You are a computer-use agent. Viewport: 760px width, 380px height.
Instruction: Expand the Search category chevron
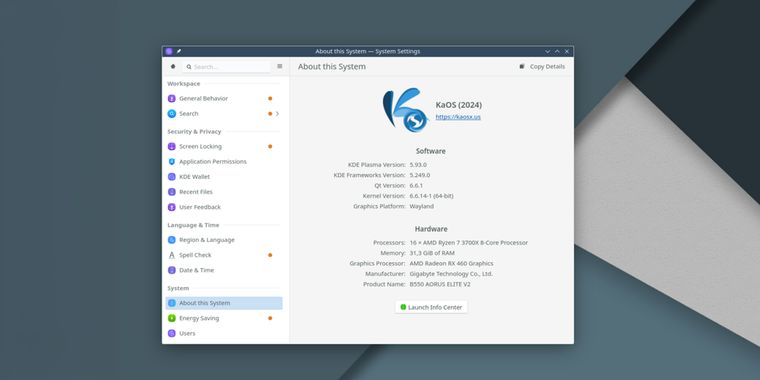click(277, 114)
